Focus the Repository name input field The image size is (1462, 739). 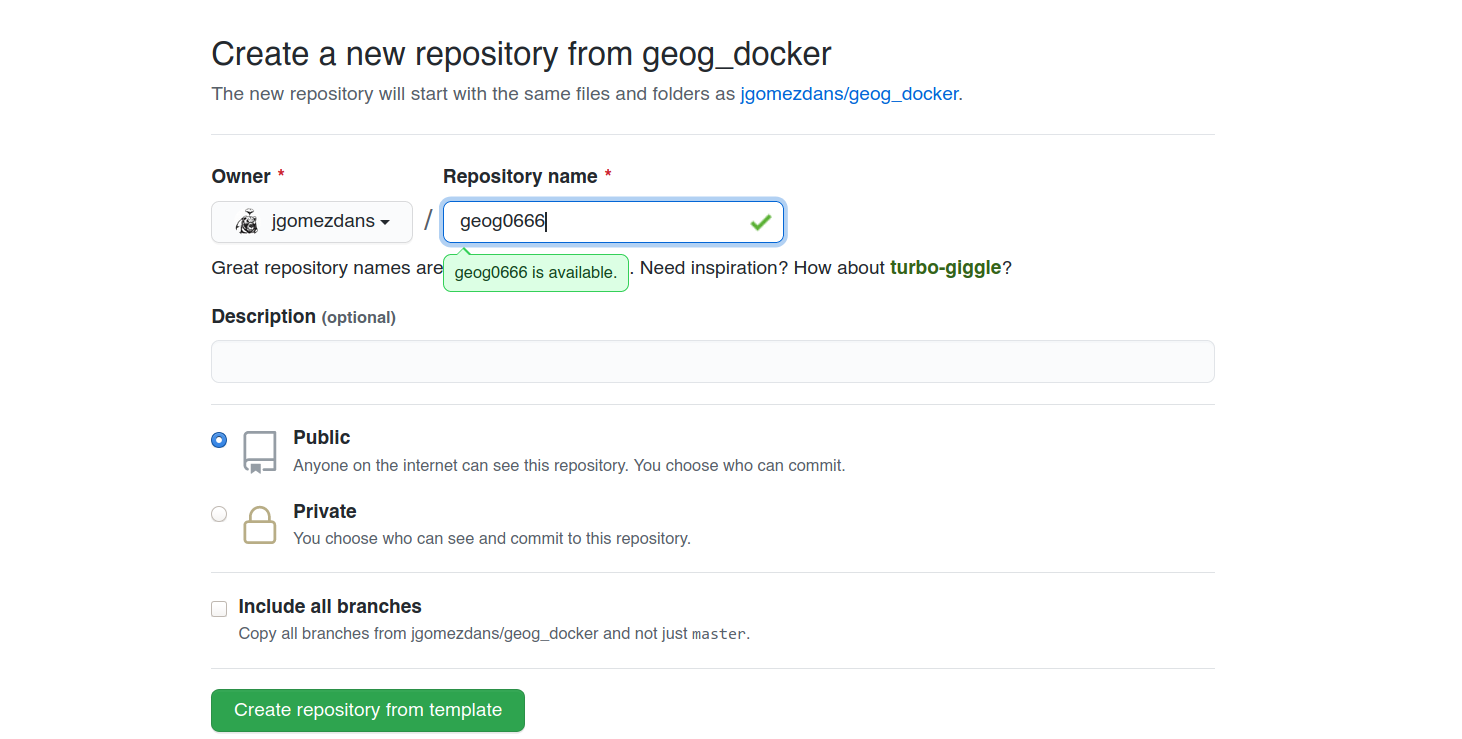613,222
